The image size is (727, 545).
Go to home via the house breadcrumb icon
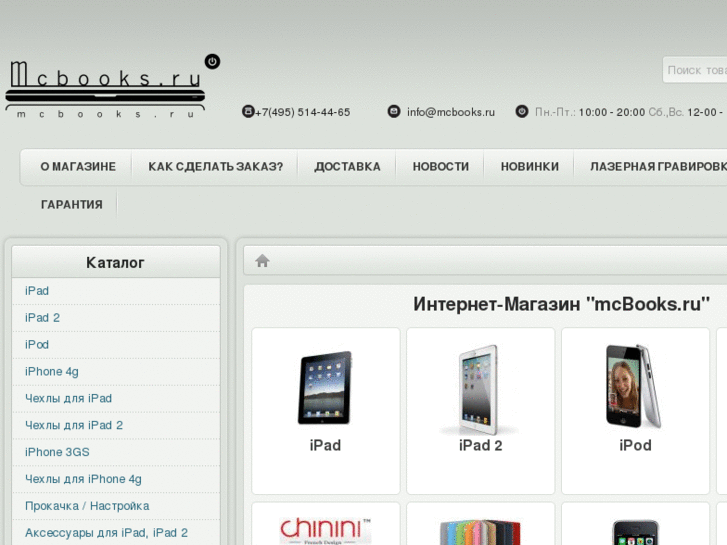pyautogui.click(x=262, y=261)
